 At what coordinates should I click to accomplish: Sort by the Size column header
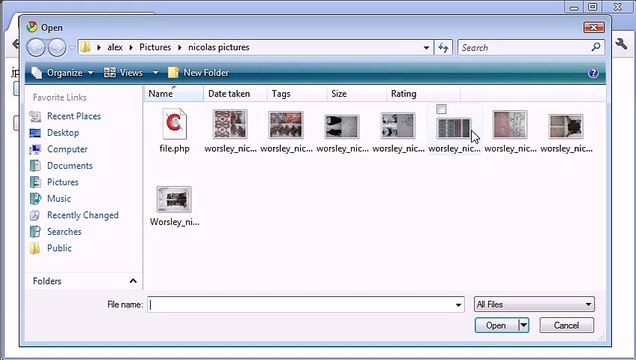(357, 94)
